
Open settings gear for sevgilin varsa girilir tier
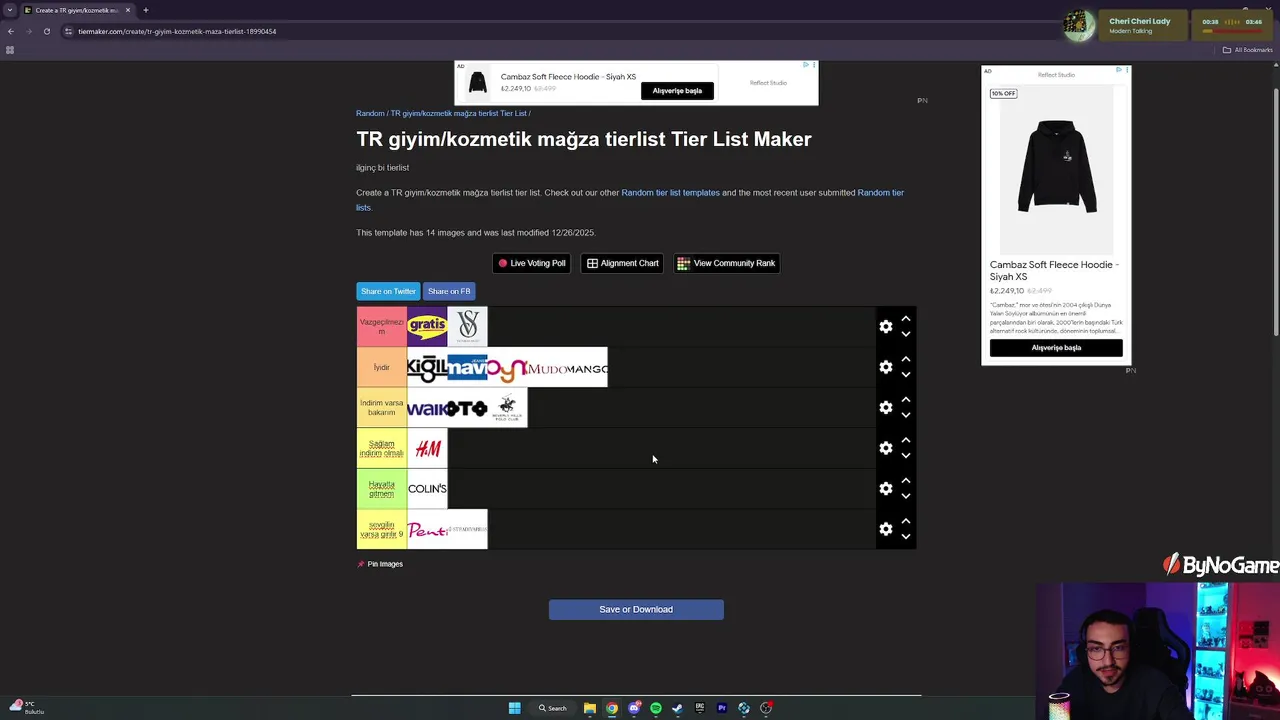pyautogui.click(x=885, y=528)
